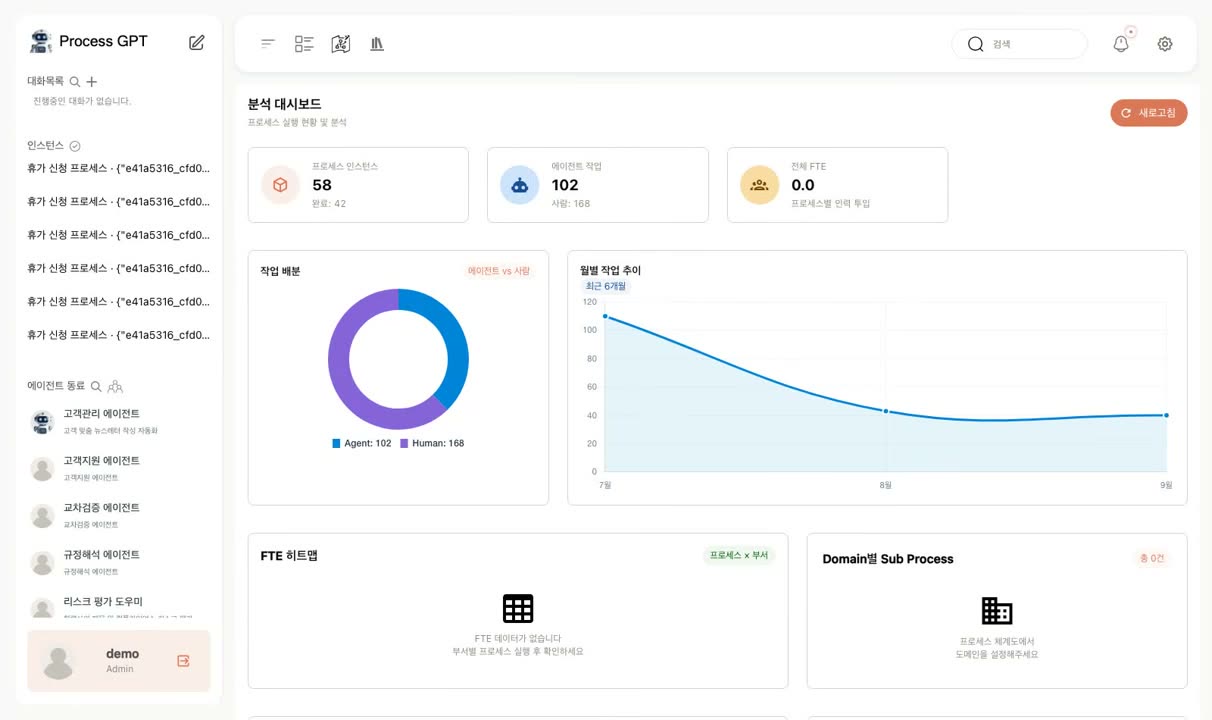Open the 규정해석 에이전트 agent entry
1212x720 pixels.
click(119, 562)
